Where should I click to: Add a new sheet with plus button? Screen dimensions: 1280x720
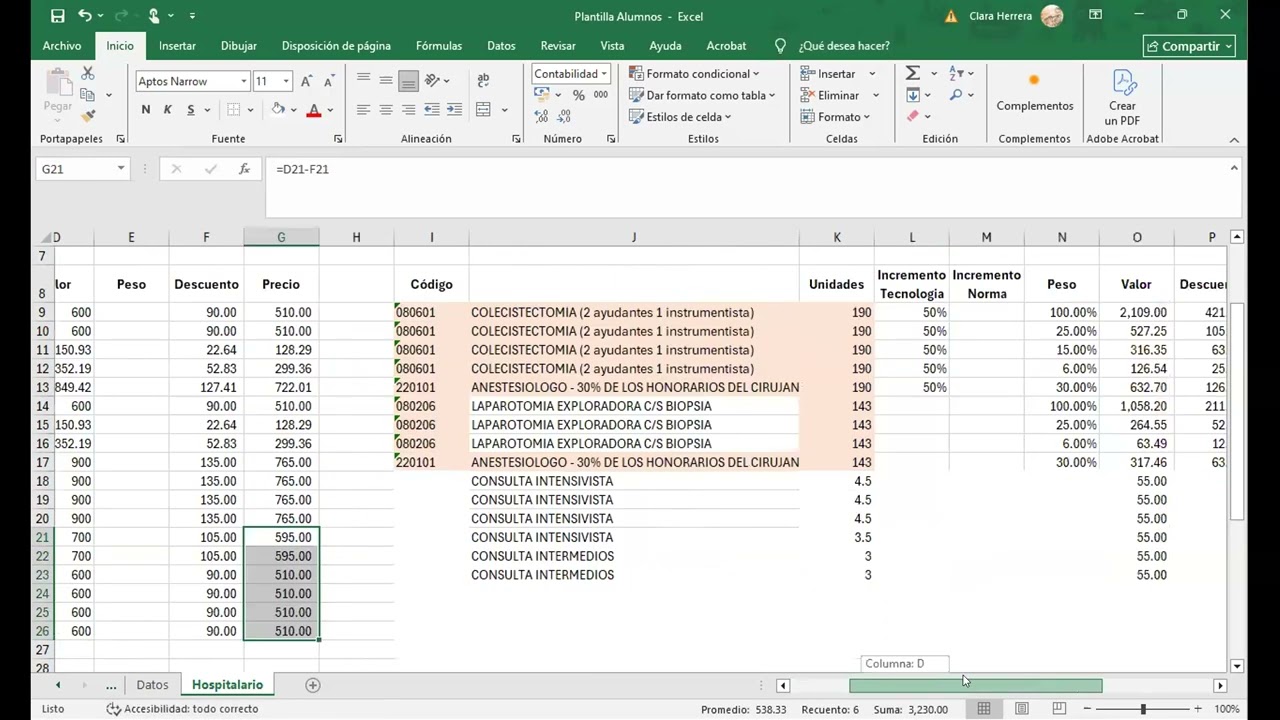[313, 685]
